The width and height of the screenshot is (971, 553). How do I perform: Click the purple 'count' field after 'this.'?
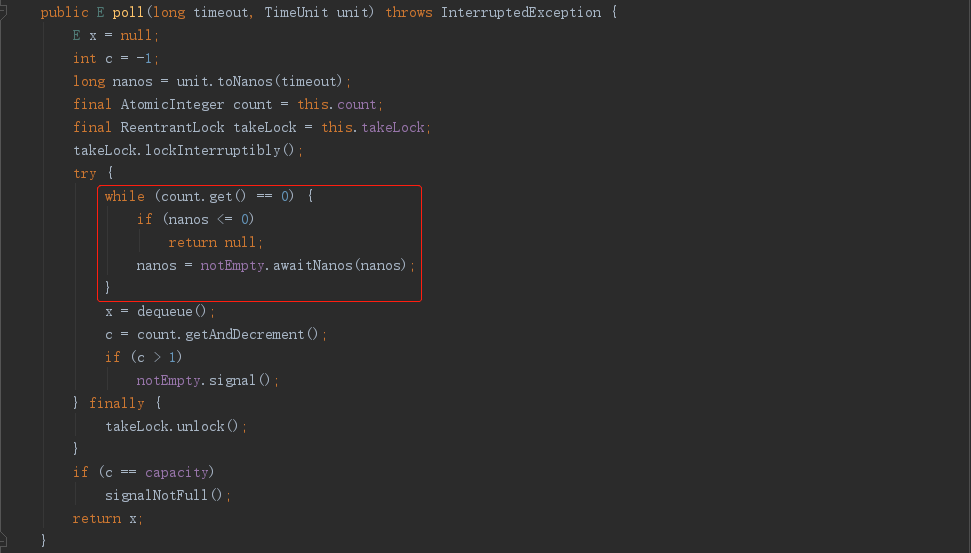point(357,104)
